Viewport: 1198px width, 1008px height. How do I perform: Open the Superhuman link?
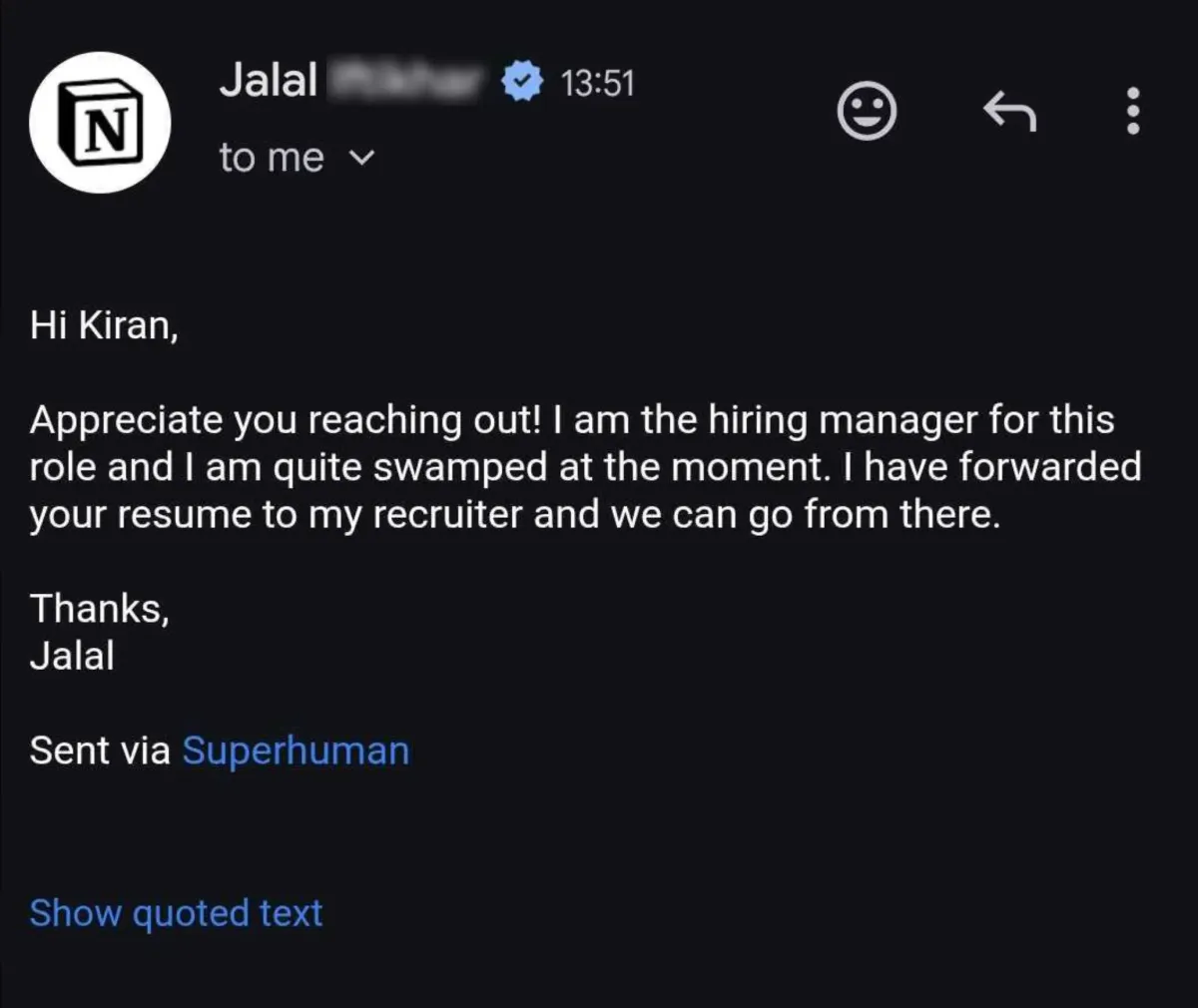click(x=296, y=751)
